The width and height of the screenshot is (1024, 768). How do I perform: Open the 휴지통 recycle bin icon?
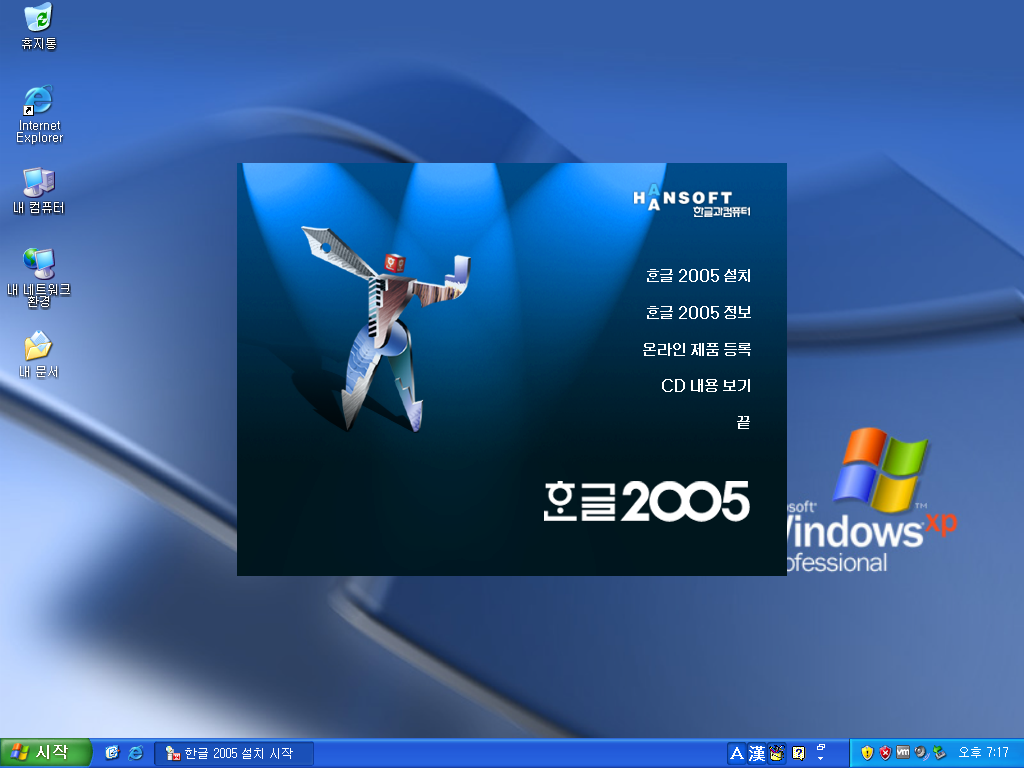(x=39, y=27)
